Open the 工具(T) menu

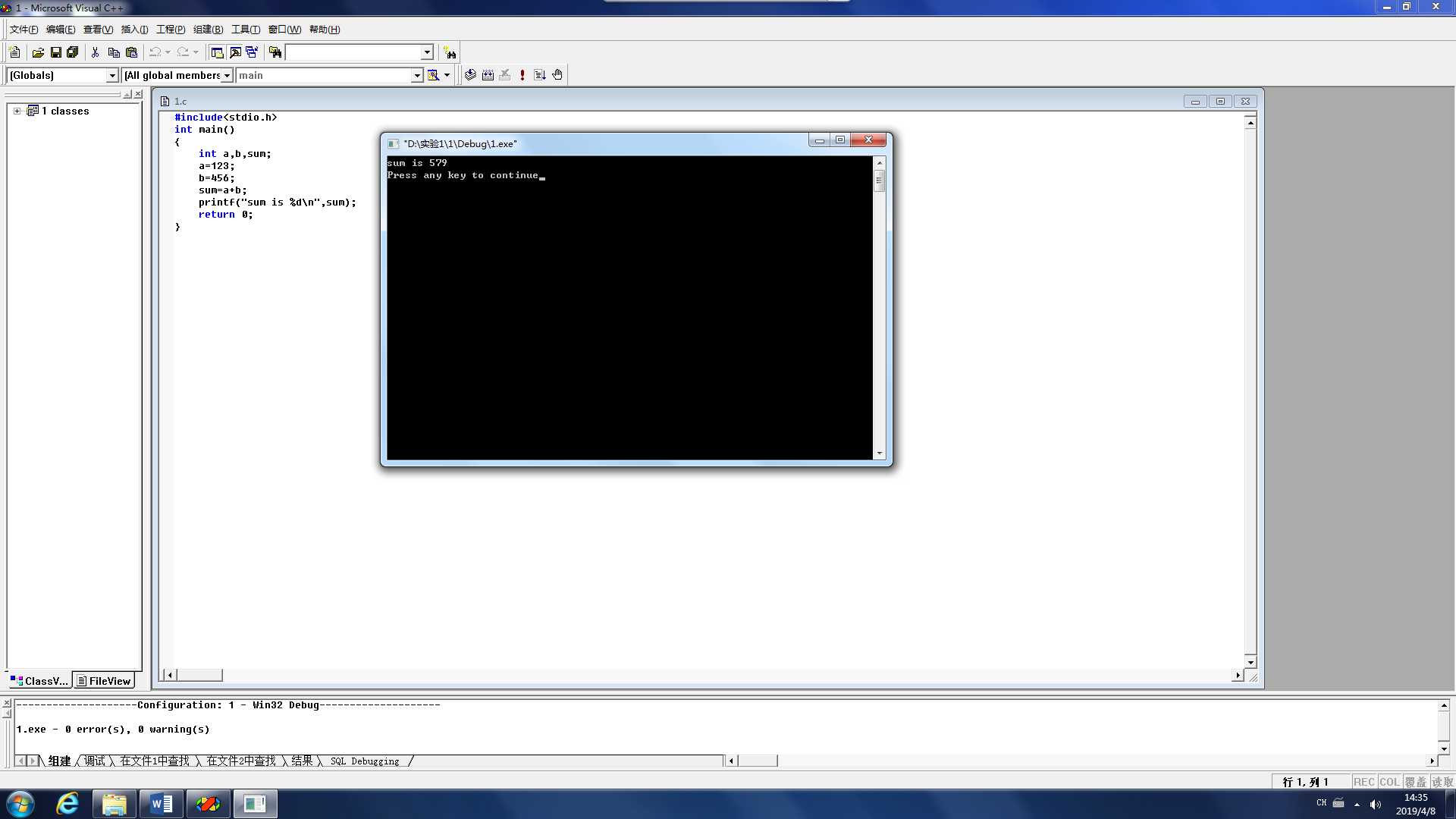click(x=245, y=30)
